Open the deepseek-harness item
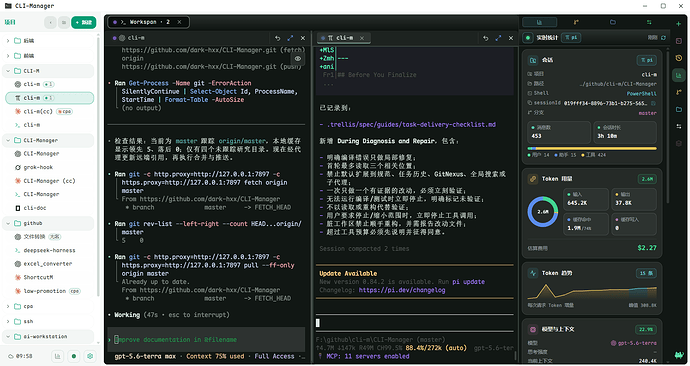690x366 pixels. click(49, 250)
